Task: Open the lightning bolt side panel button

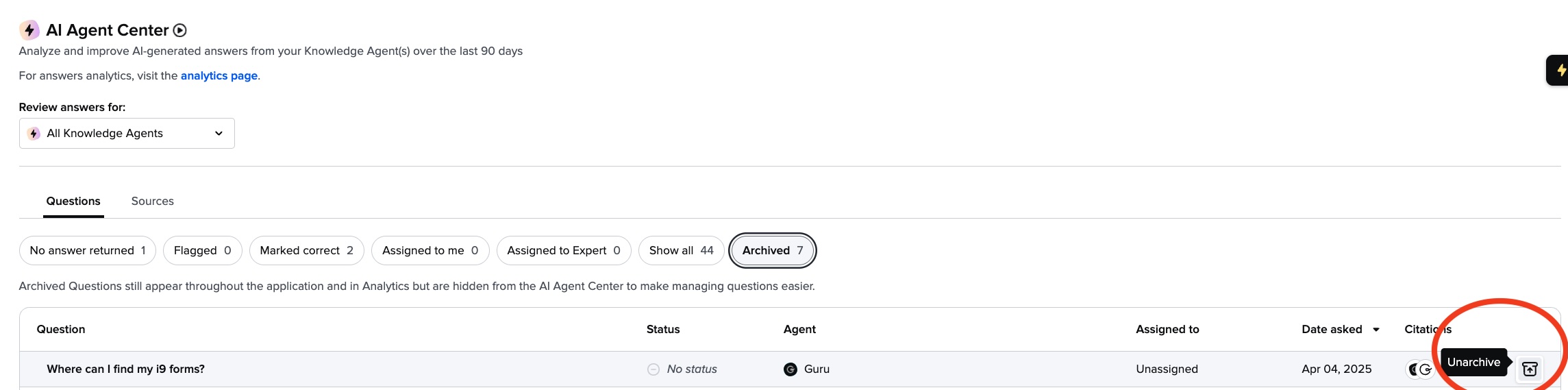Action: 1558,70
